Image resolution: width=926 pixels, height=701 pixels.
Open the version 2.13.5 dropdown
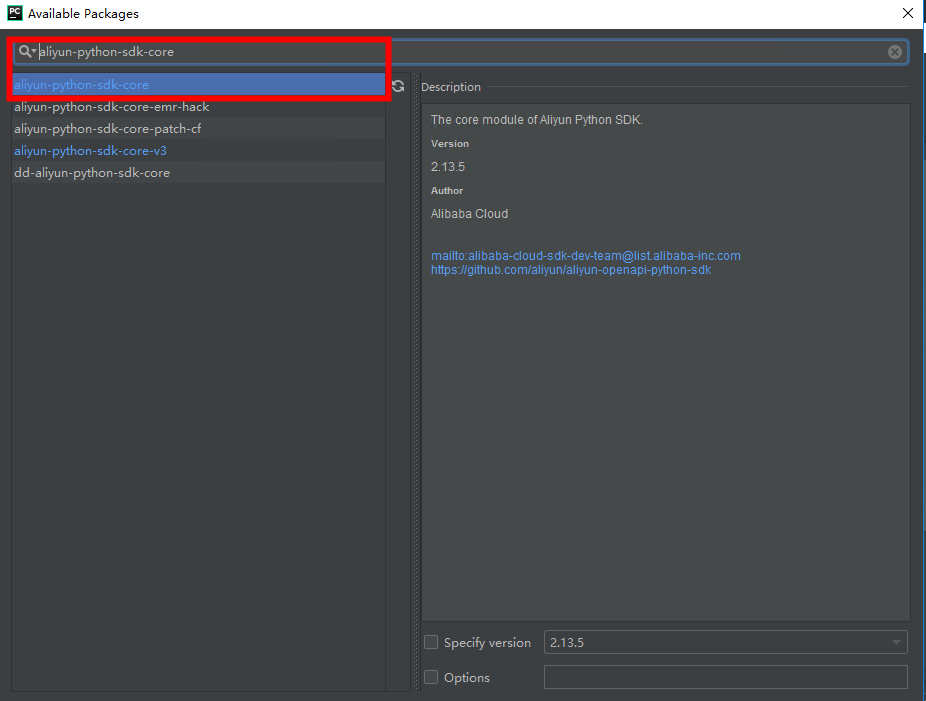(725, 642)
